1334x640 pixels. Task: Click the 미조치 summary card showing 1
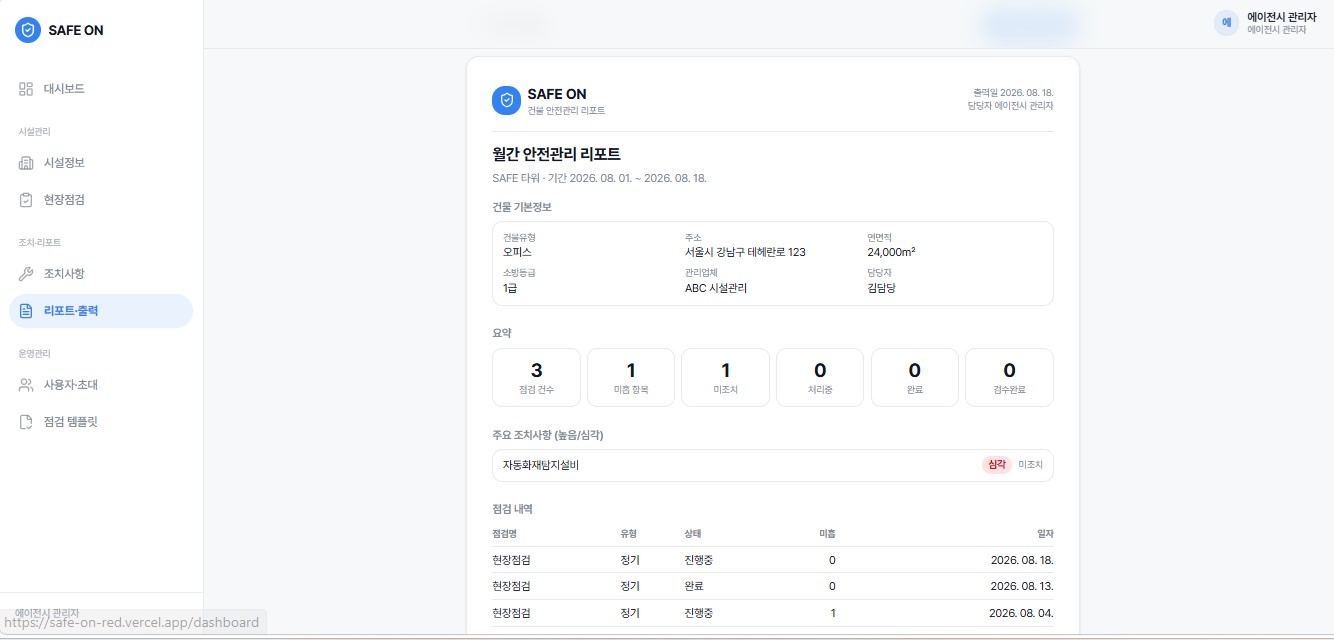[x=726, y=377]
